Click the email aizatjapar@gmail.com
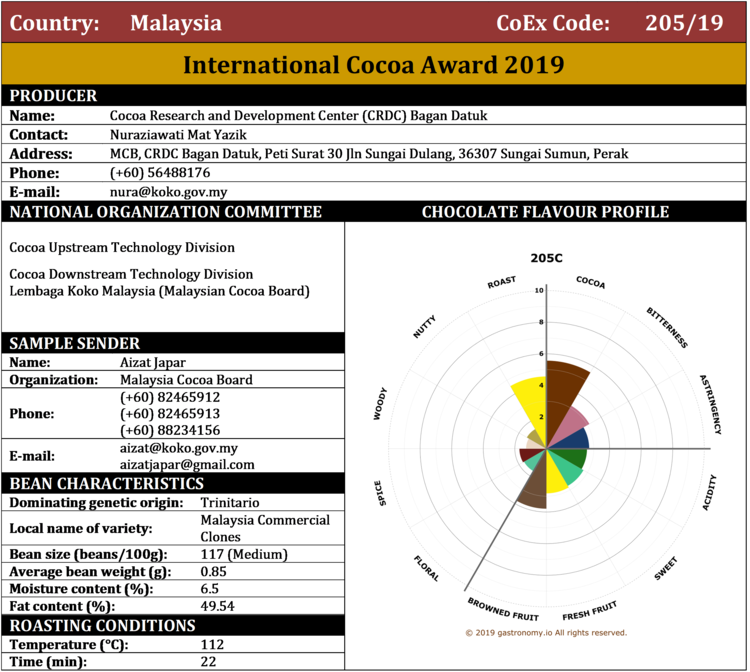The height and width of the screenshot is (672, 750). (187, 464)
